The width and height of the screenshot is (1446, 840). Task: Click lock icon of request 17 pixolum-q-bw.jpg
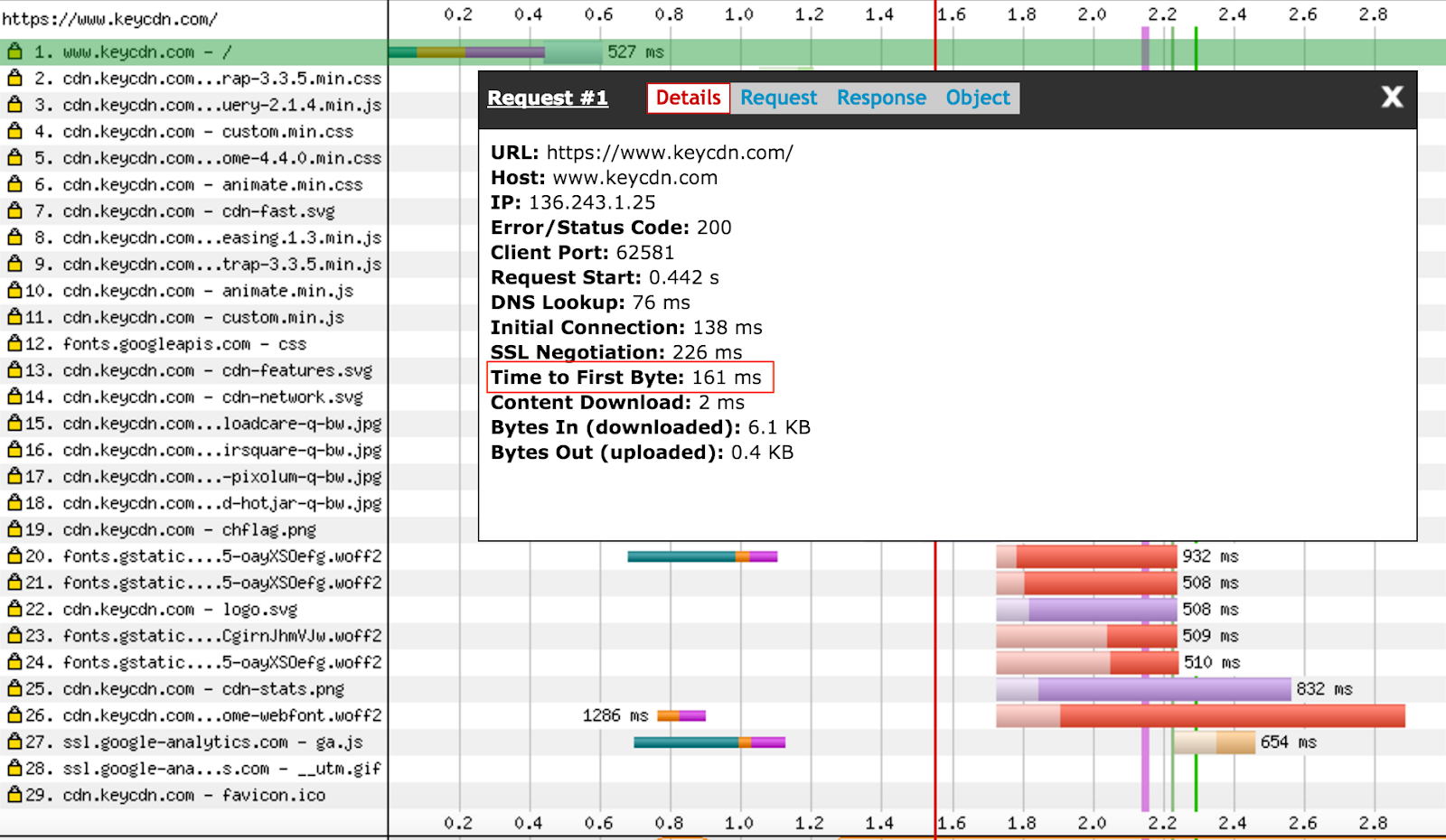[x=14, y=476]
